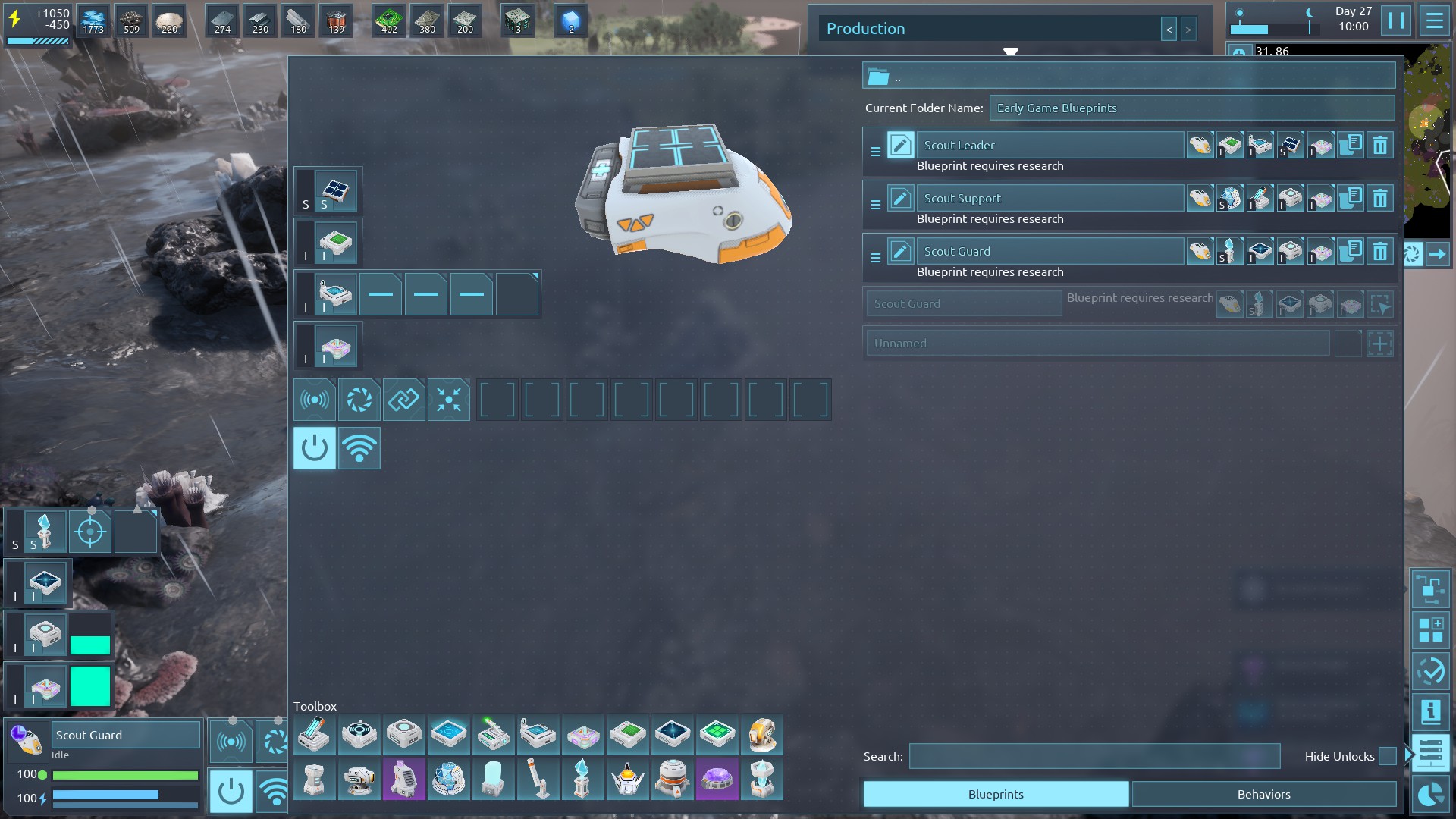
Task: Open the main hamburger menu
Action: pos(1434,20)
